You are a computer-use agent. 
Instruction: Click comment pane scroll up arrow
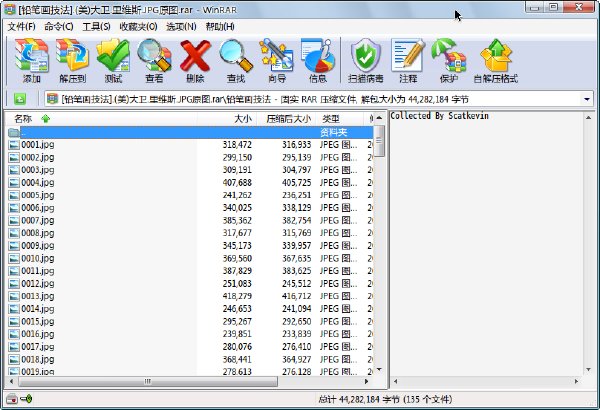coord(588,118)
